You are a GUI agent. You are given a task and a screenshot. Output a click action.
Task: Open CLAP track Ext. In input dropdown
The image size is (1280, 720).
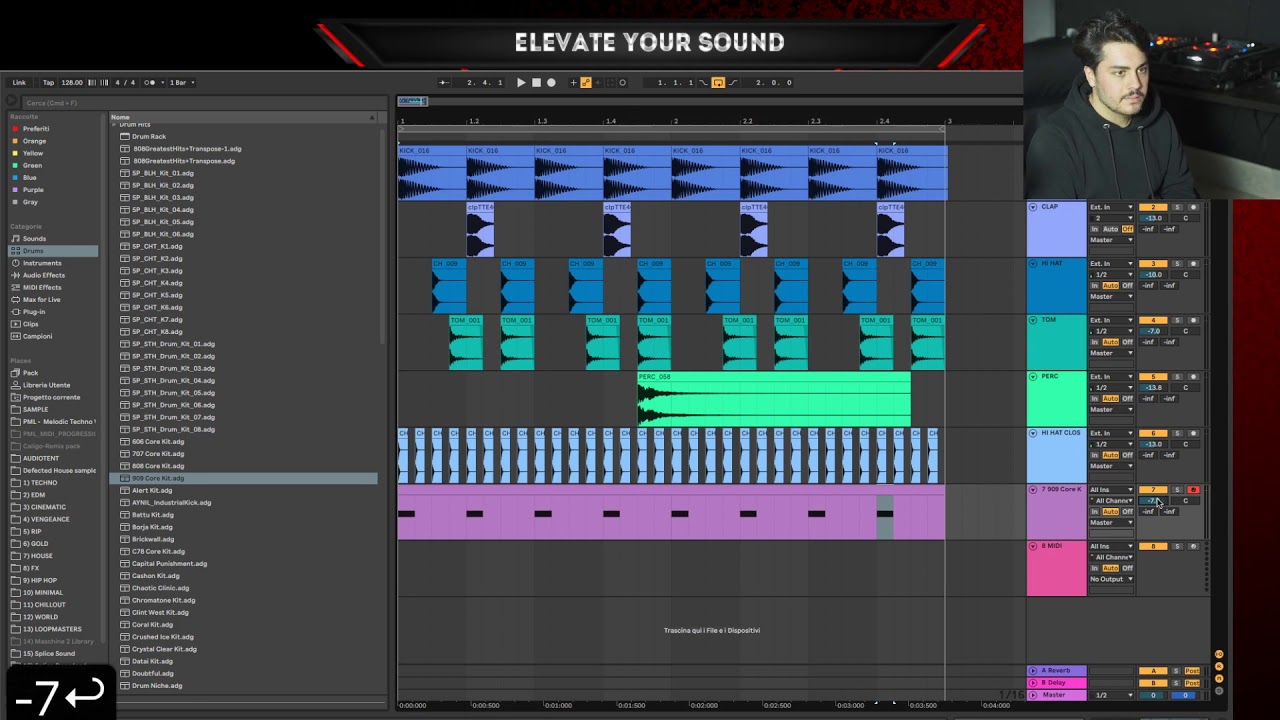(1111, 207)
